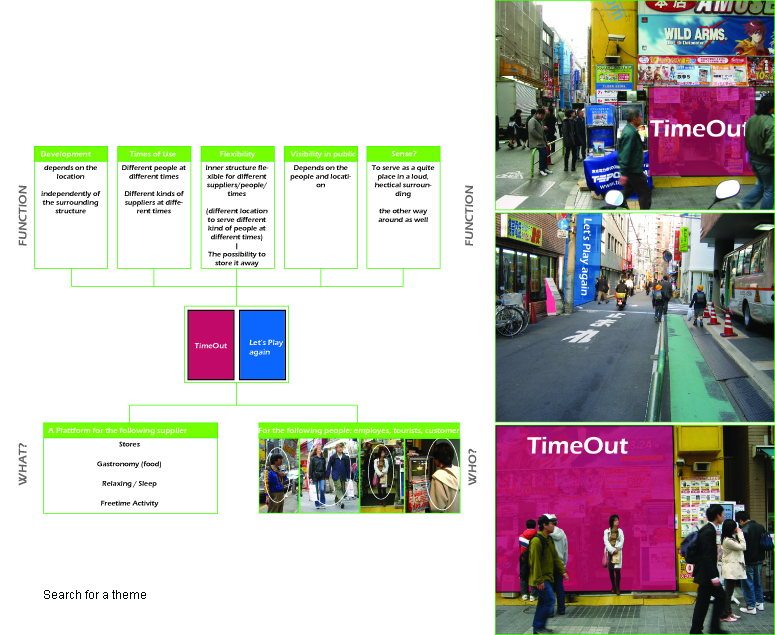
Task: Click the Times of Use header
Action: click(x=154, y=154)
